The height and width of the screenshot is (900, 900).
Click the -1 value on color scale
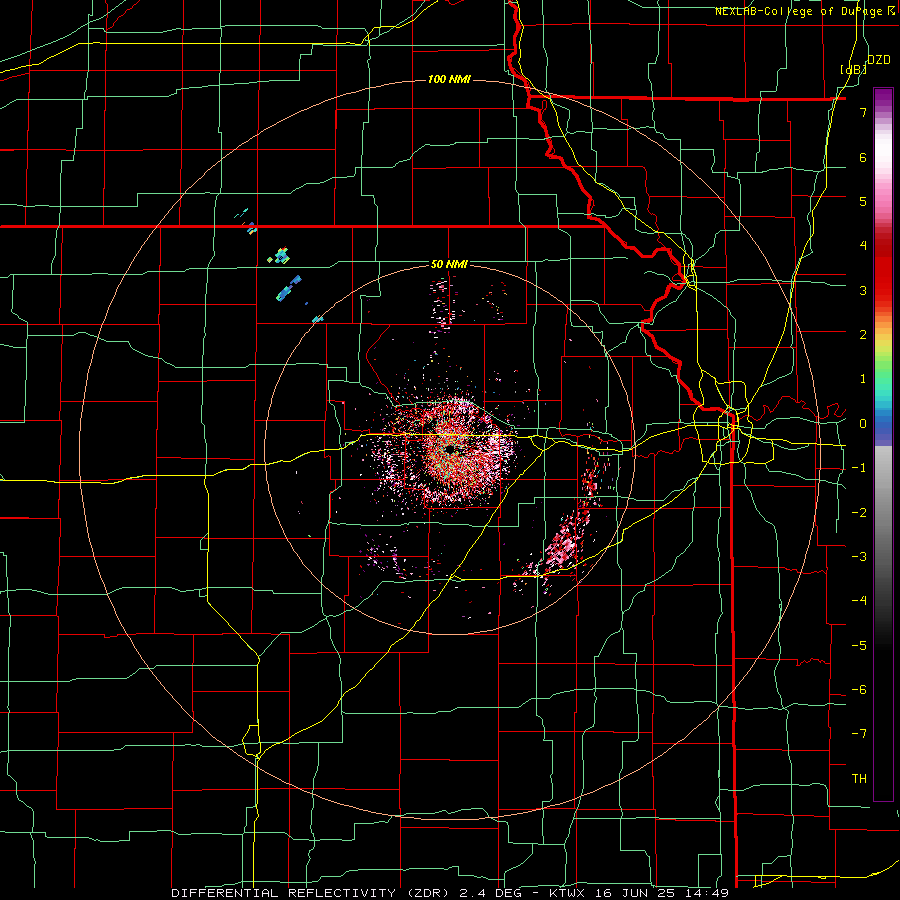tap(859, 468)
